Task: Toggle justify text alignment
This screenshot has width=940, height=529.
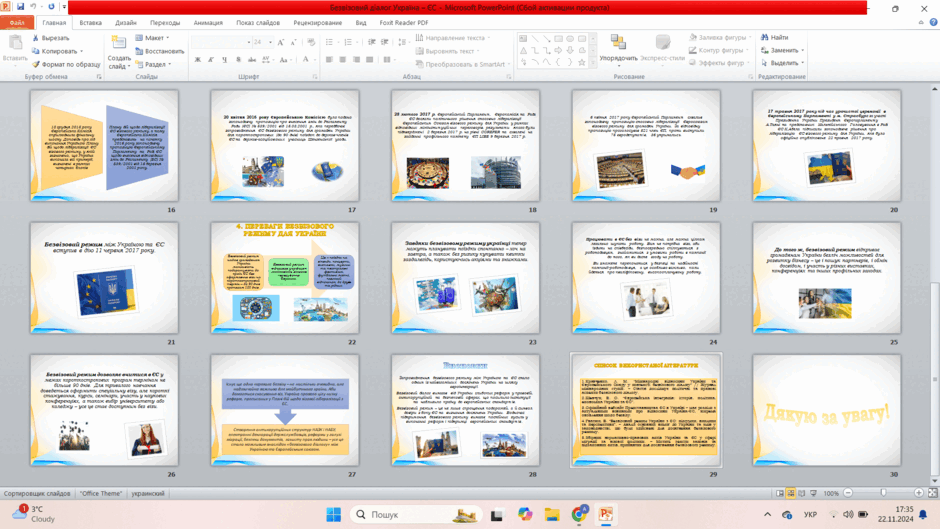Action: coord(369,60)
